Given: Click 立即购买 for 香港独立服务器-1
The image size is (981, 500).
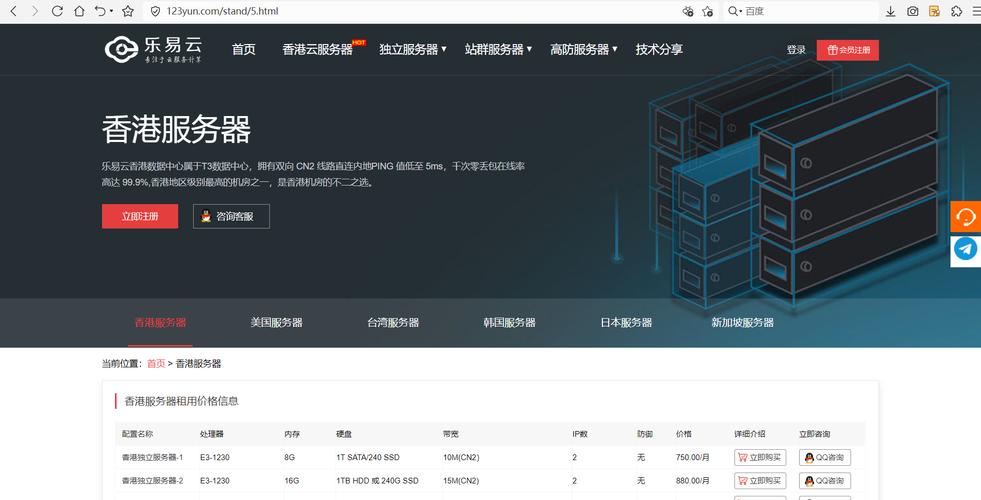Looking at the screenshot, I should click(760, 457).
